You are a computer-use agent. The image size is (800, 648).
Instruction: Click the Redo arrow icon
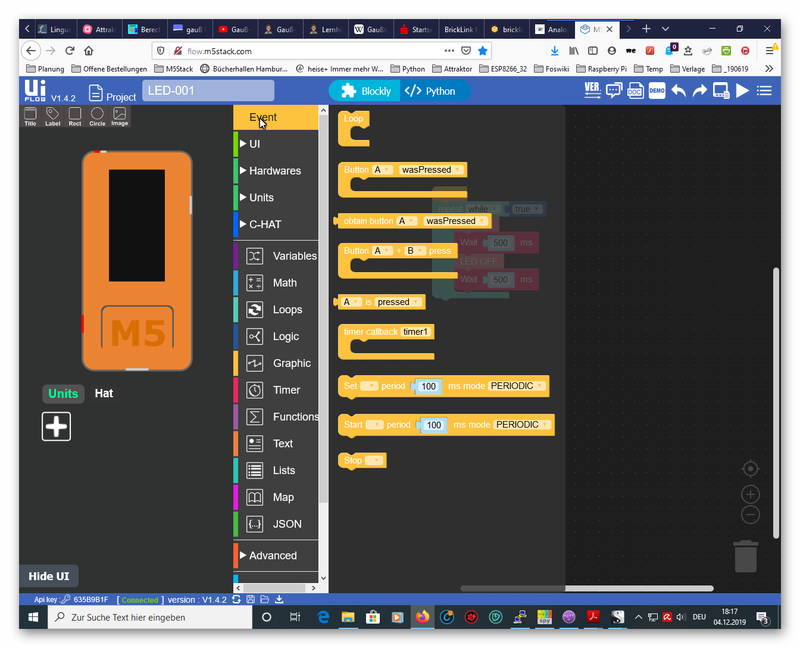point(700,91)
